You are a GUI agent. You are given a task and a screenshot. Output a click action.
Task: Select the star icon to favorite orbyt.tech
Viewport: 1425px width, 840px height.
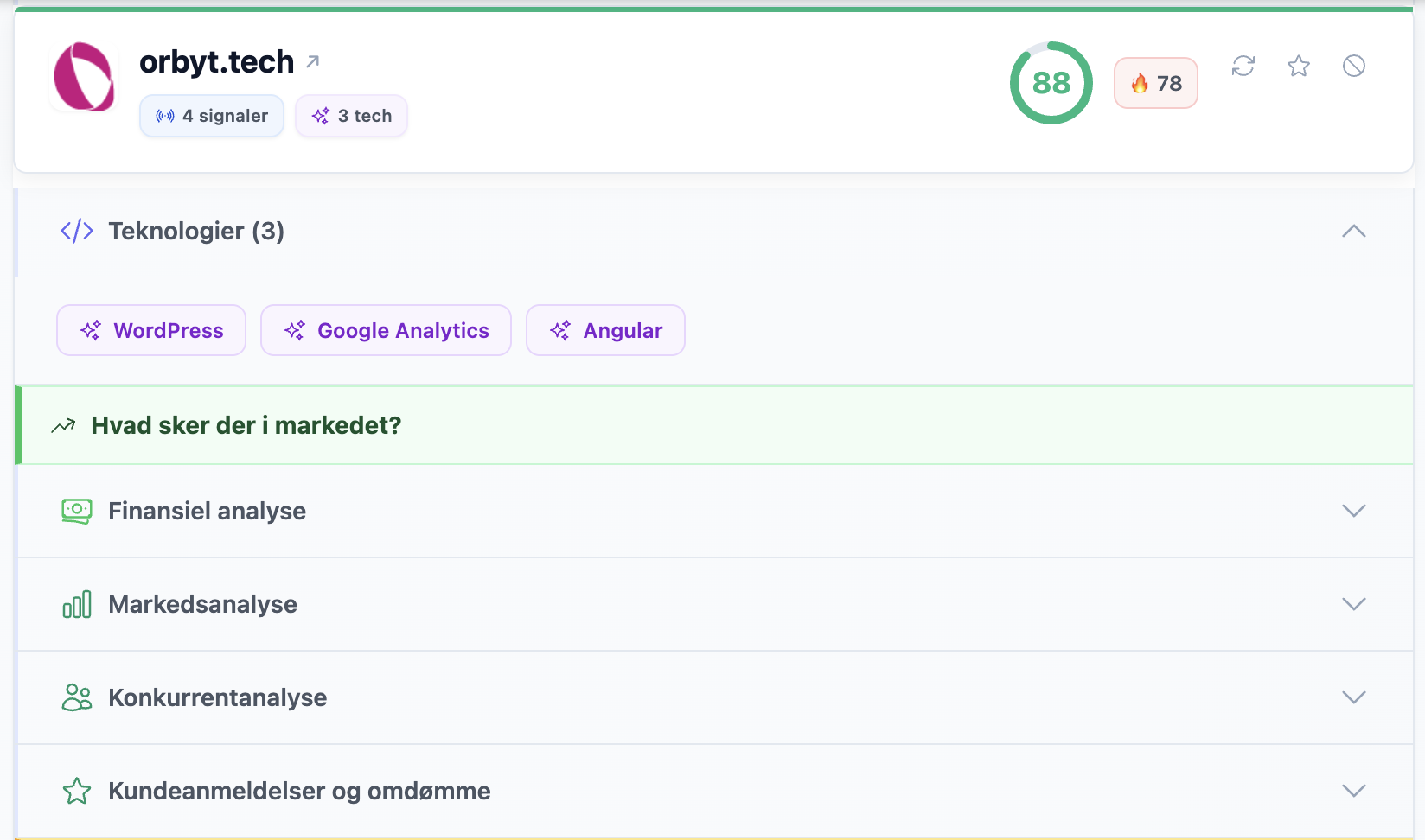click(x=1298, y=66)
